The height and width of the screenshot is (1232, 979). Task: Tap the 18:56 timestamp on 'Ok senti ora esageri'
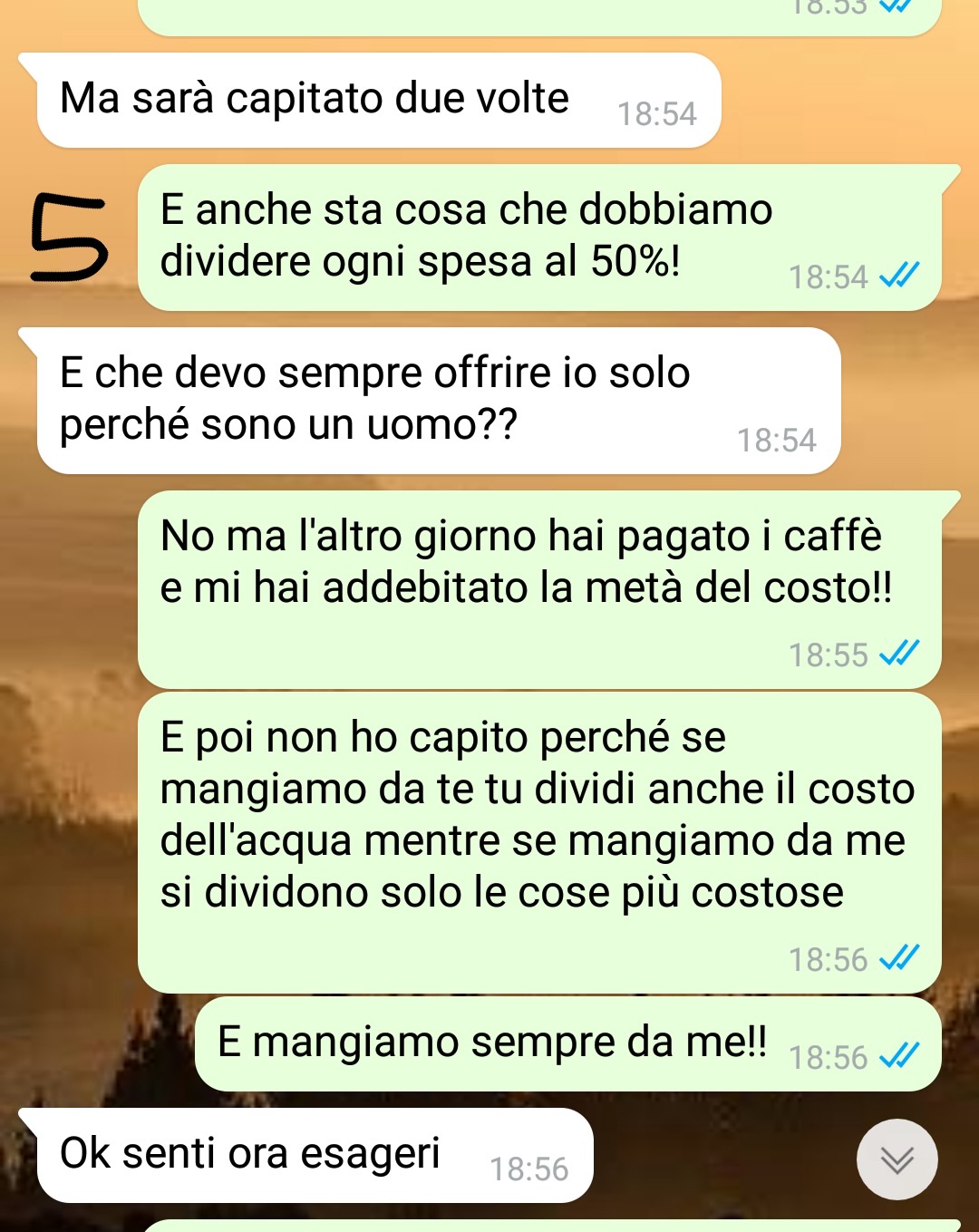[529, 1169]
